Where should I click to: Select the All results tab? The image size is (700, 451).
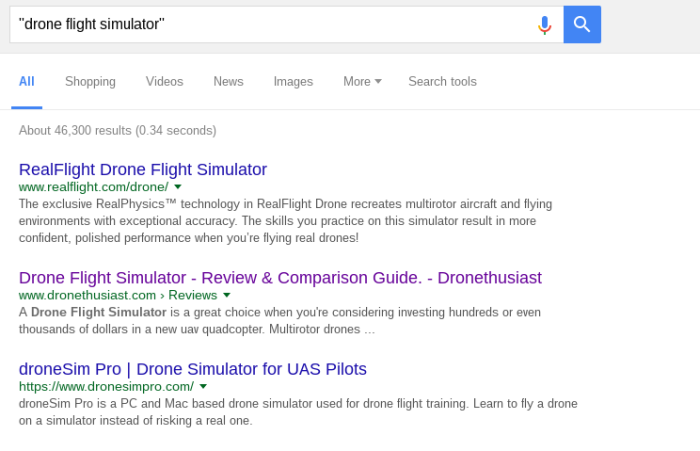[x=26, y=82]
